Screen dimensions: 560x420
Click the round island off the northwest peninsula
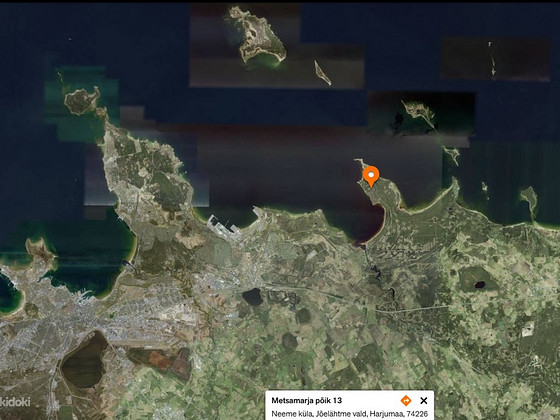tap(82, 101)
